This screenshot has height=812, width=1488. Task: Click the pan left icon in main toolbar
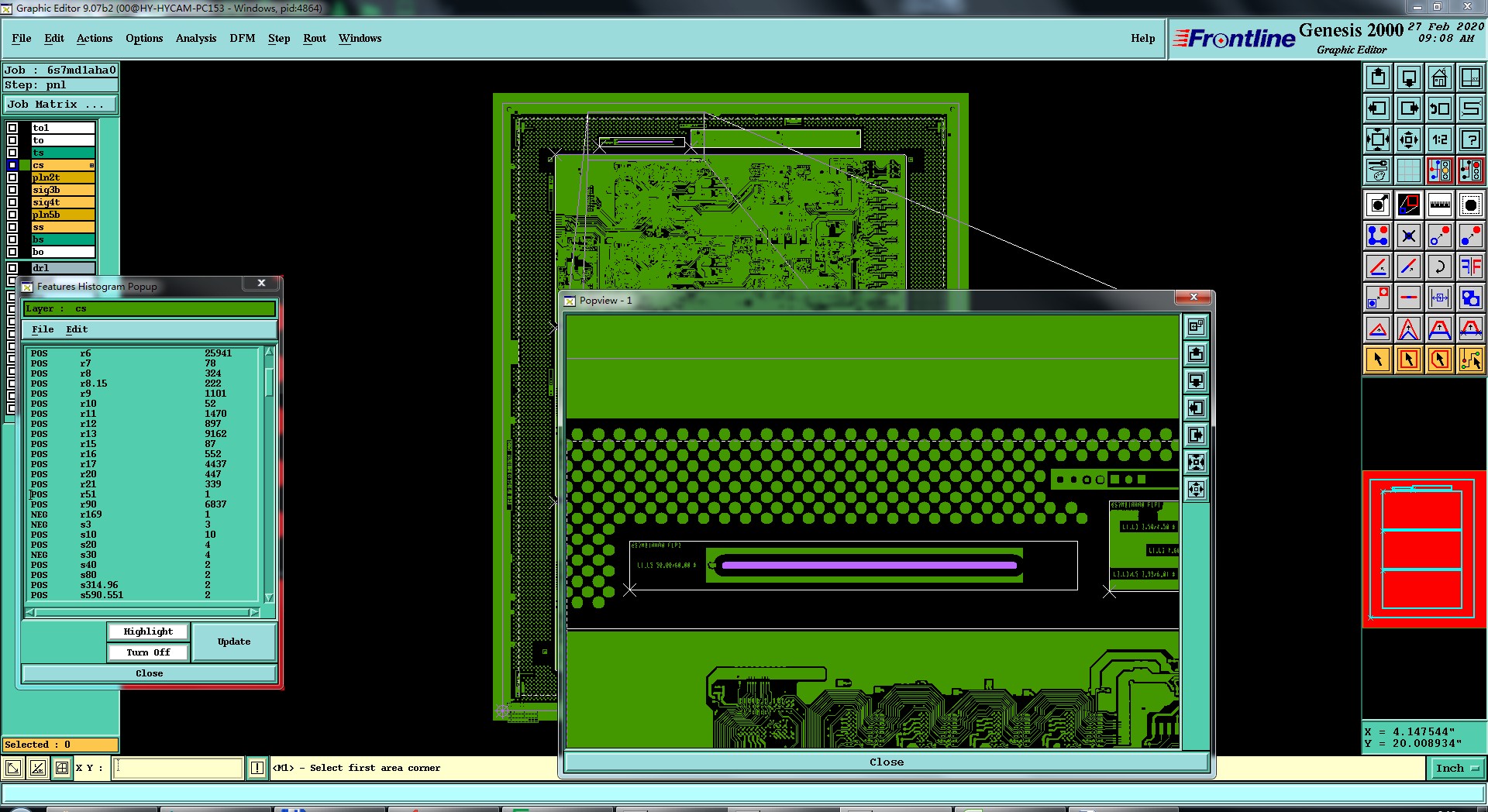[x=1378, y=108]
